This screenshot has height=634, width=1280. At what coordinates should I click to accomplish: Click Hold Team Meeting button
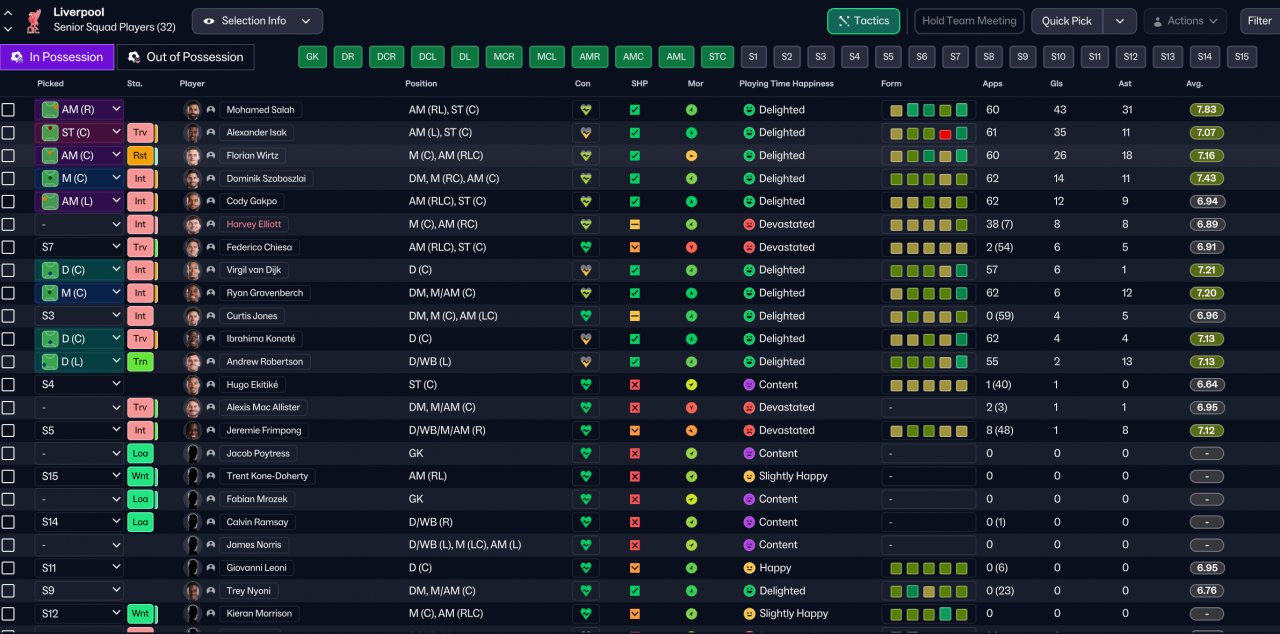coord(969,21)
